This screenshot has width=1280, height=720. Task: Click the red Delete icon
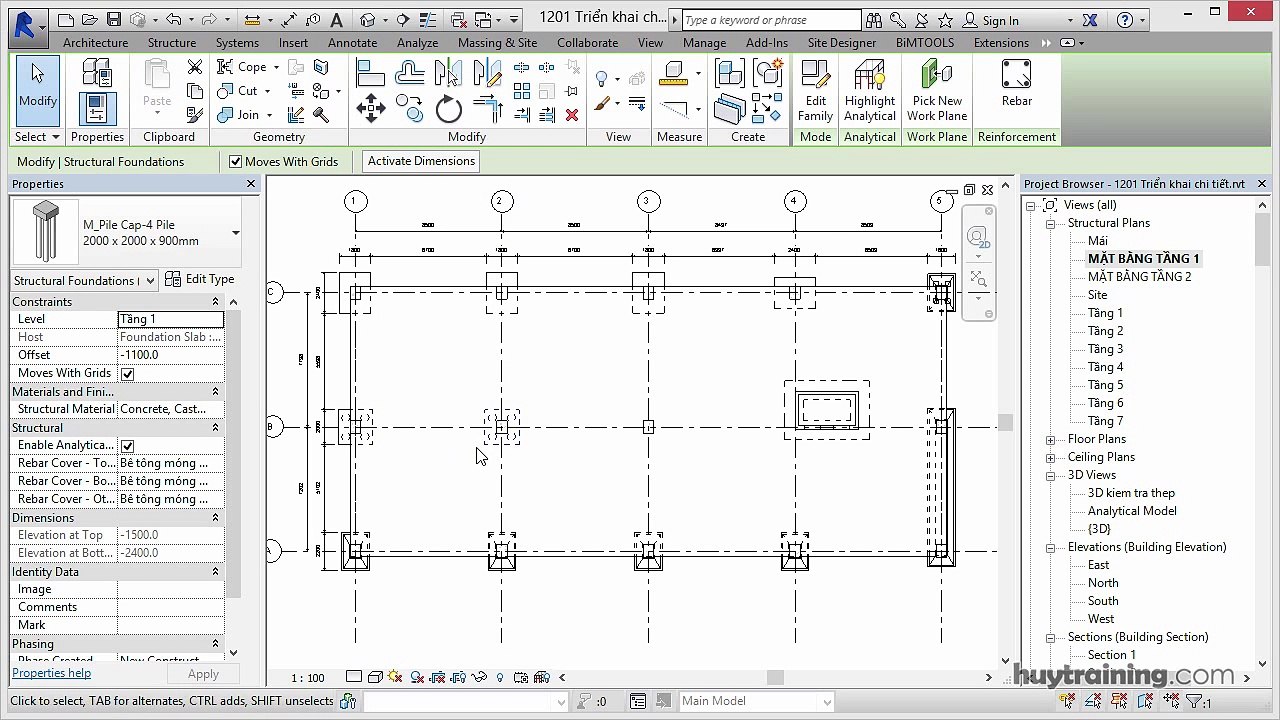pyautogui.click(x=571, y=115)
